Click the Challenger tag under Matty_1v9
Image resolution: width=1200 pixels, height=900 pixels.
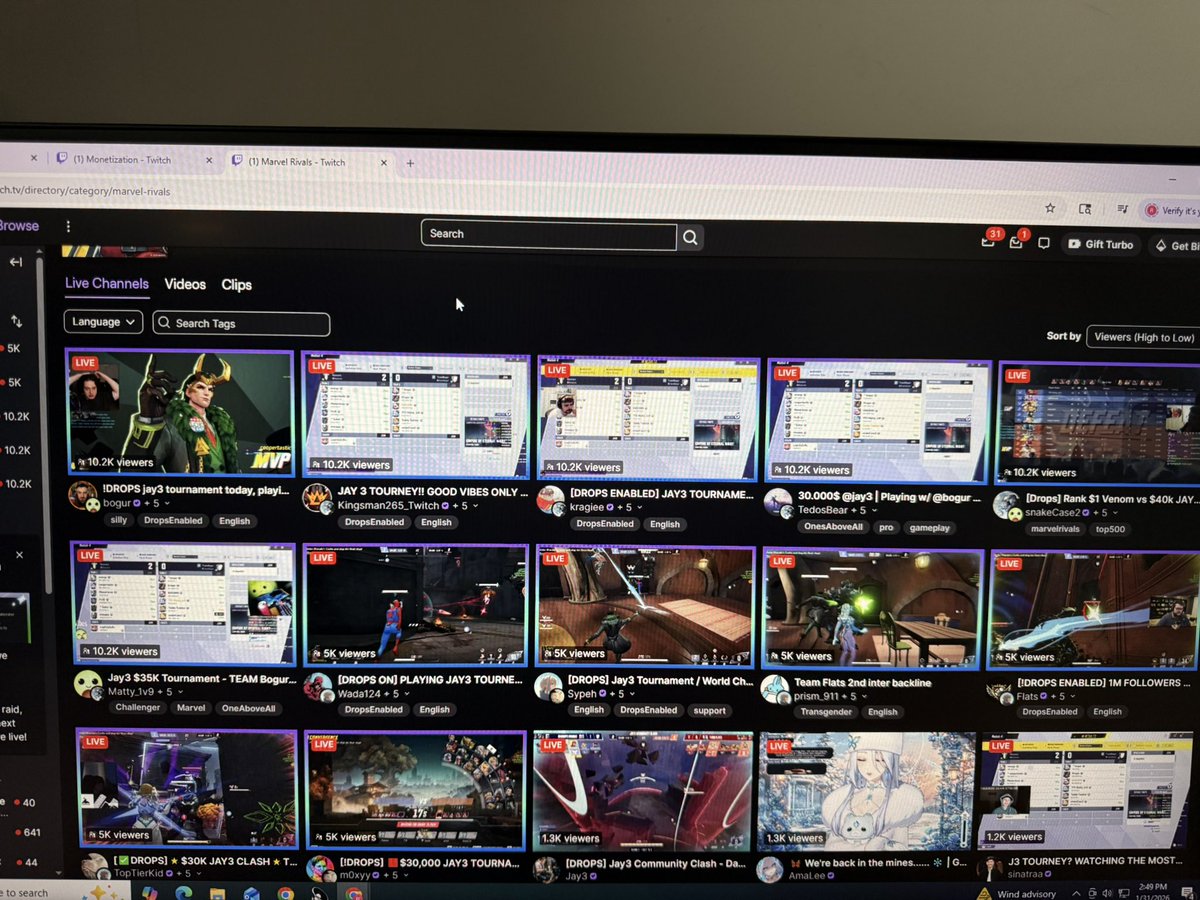click(x=137, y=708)
